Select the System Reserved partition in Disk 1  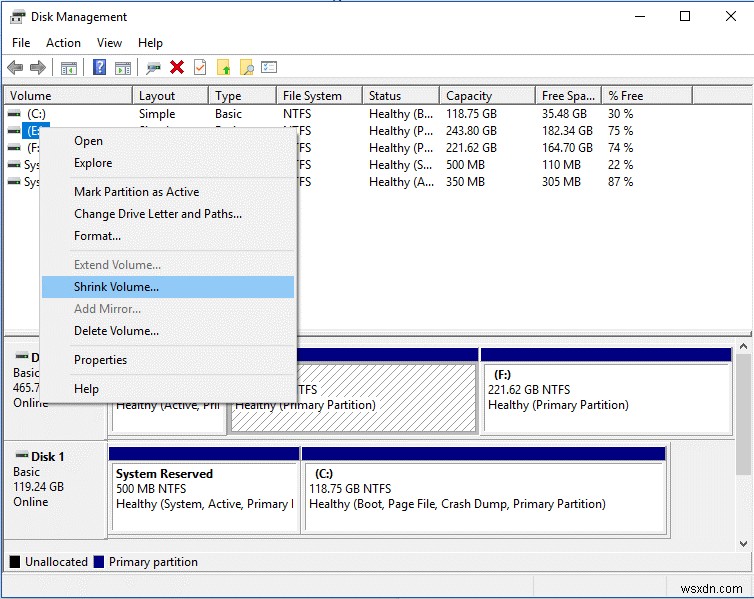(204, 490)
